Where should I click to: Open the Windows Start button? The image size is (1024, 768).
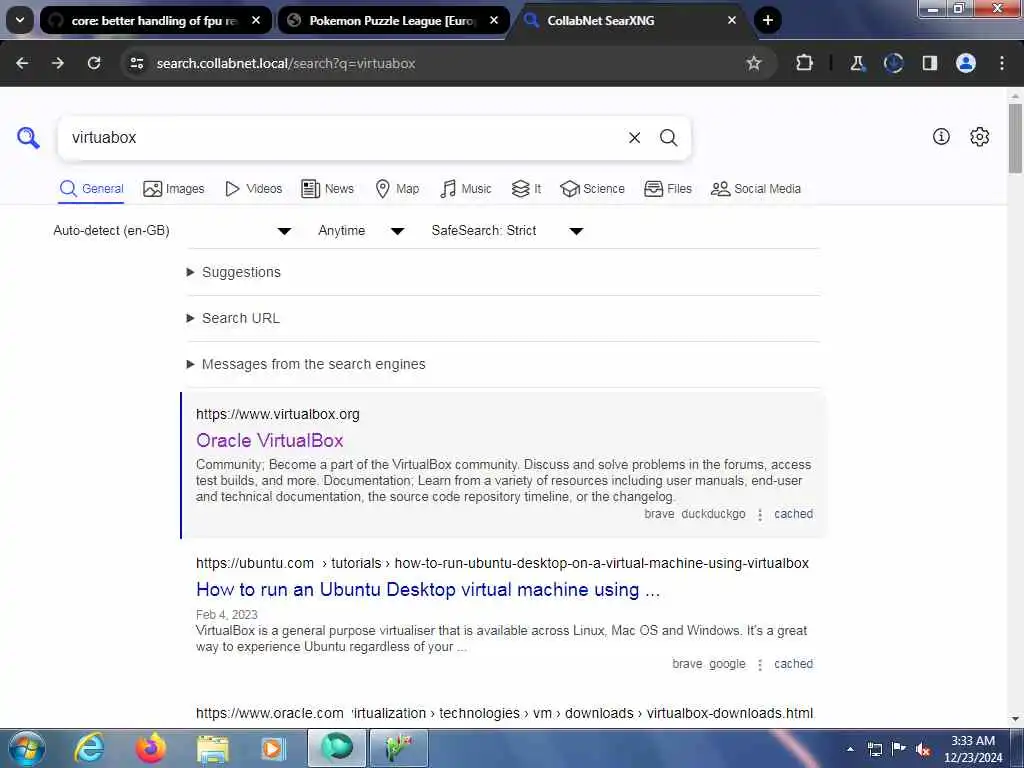[27, 748]
